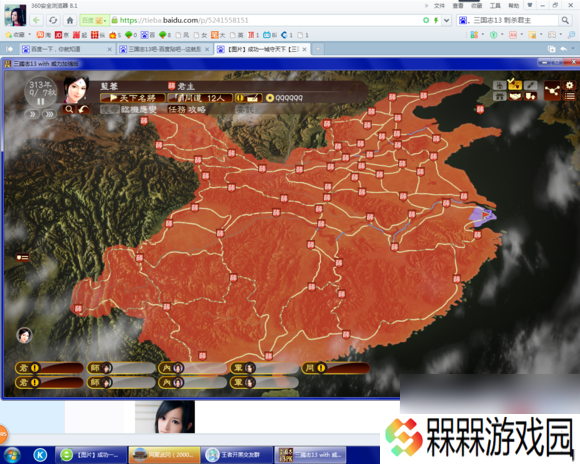Click the 同 status bar with exclamation
The image size is (580, 464).
click(x=335, y=368)
